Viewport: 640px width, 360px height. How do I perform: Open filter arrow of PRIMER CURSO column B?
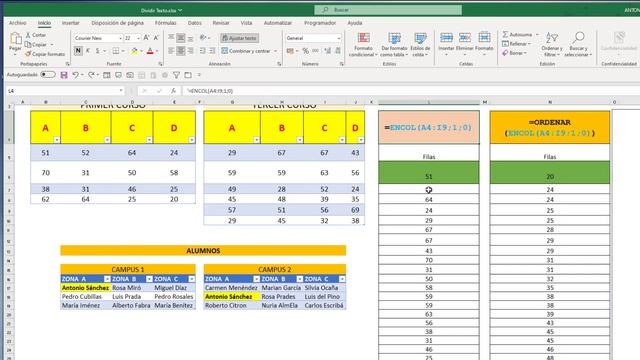107,140
